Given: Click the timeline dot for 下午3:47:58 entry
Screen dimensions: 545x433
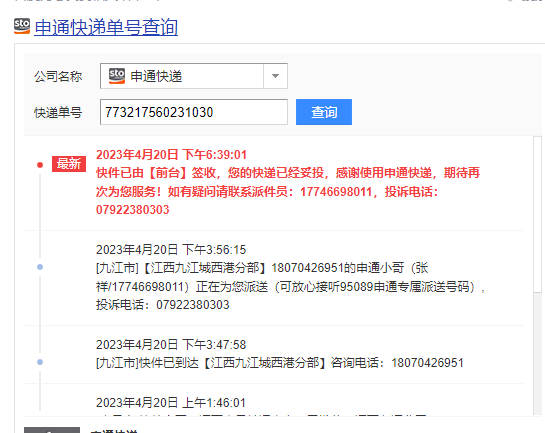Looking at the screenshot, I should tap(40, 362).
